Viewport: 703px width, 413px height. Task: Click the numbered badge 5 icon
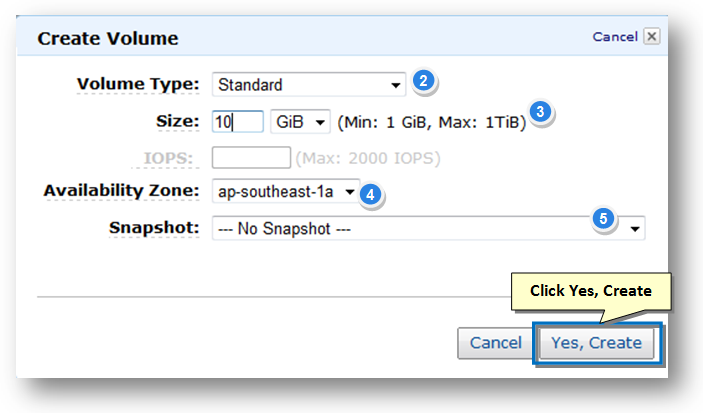(x=603, y=218)
